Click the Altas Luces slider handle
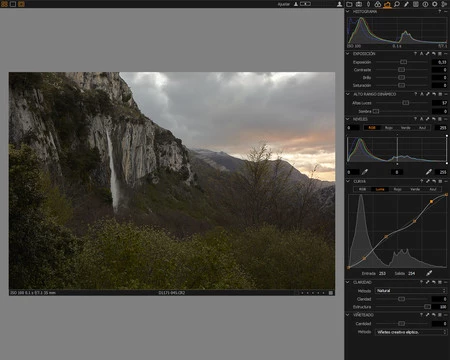The width and height of the screenshot is (450, 360). (406, 103)
